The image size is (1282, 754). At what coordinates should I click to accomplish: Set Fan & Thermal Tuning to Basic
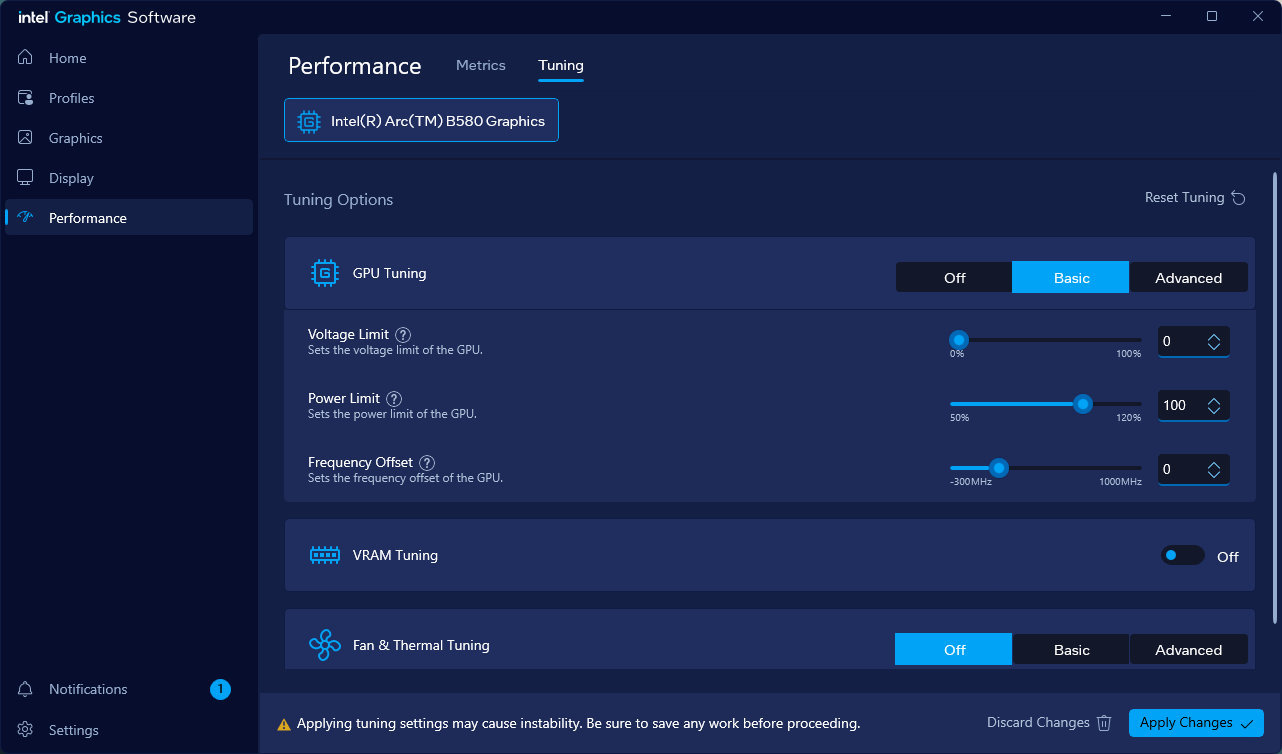1071,650
